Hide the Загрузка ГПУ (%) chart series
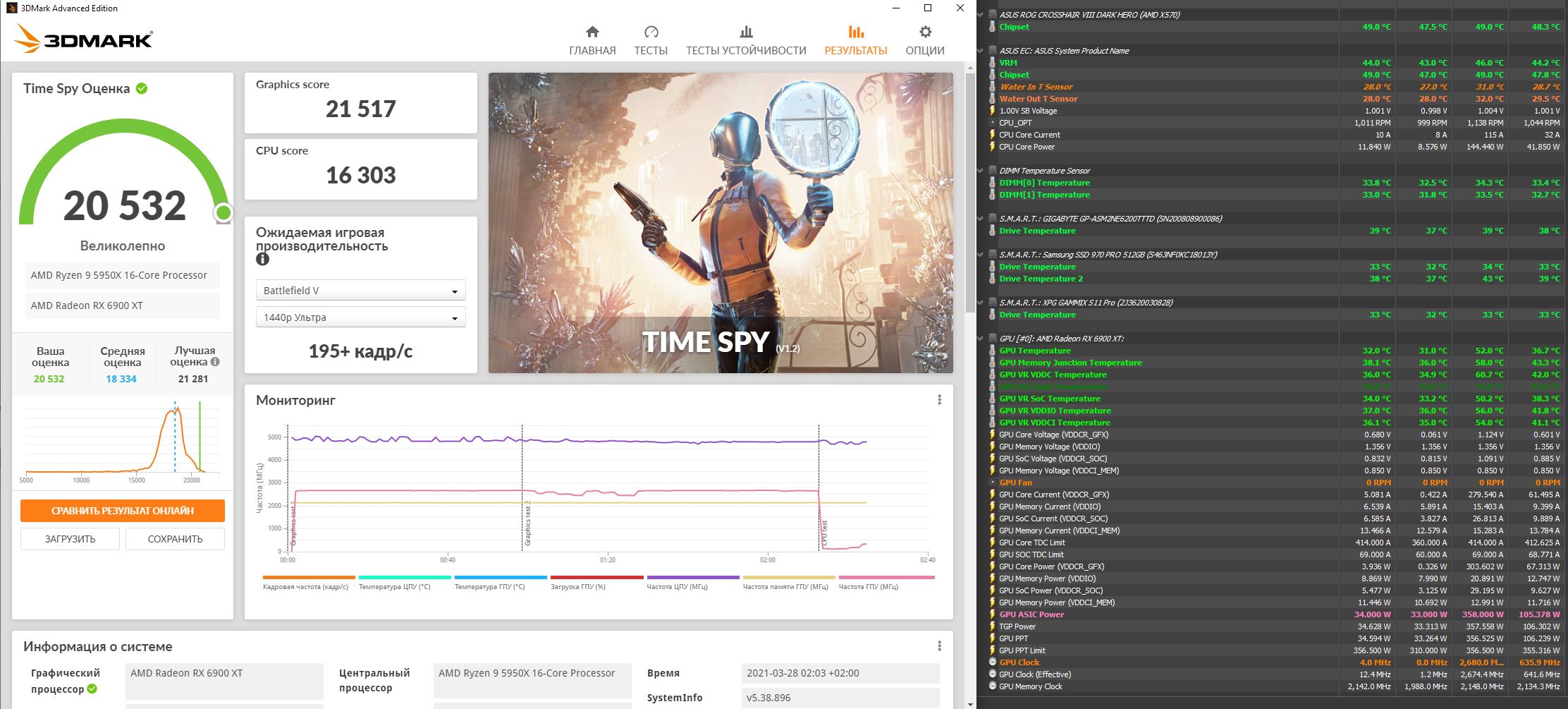The width and height of the screenshot is (1568, 709). [x=596, y=577]
